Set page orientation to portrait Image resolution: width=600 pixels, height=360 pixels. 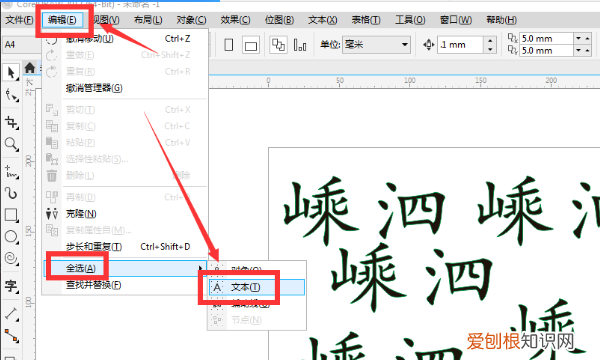229,45
